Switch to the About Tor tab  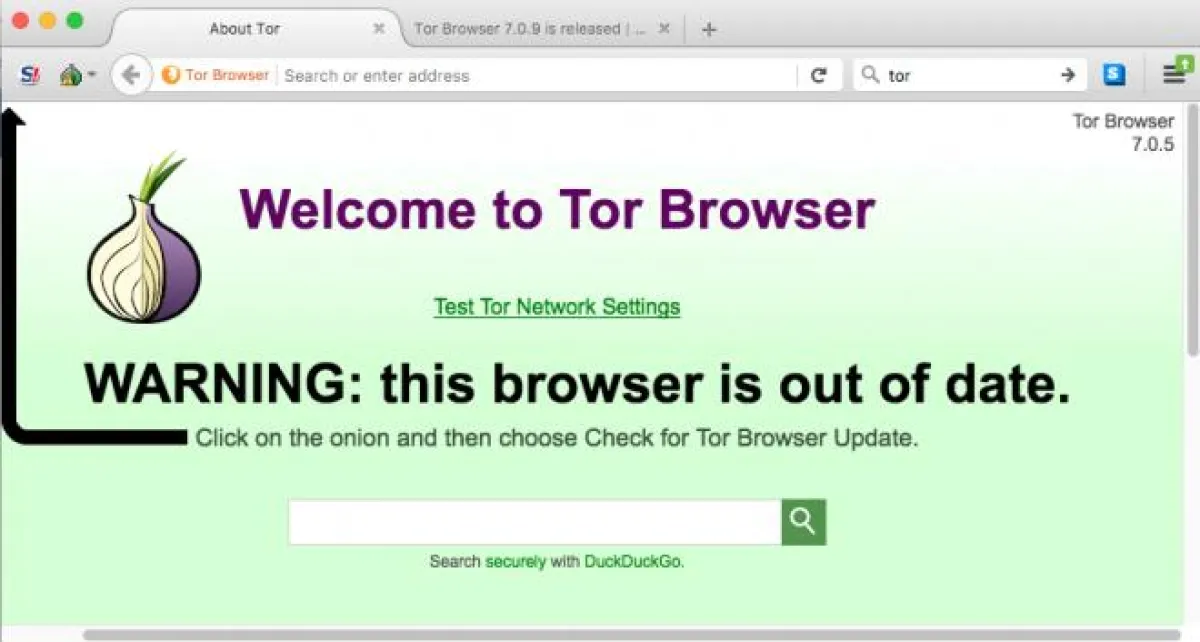(x=245, y=29)
